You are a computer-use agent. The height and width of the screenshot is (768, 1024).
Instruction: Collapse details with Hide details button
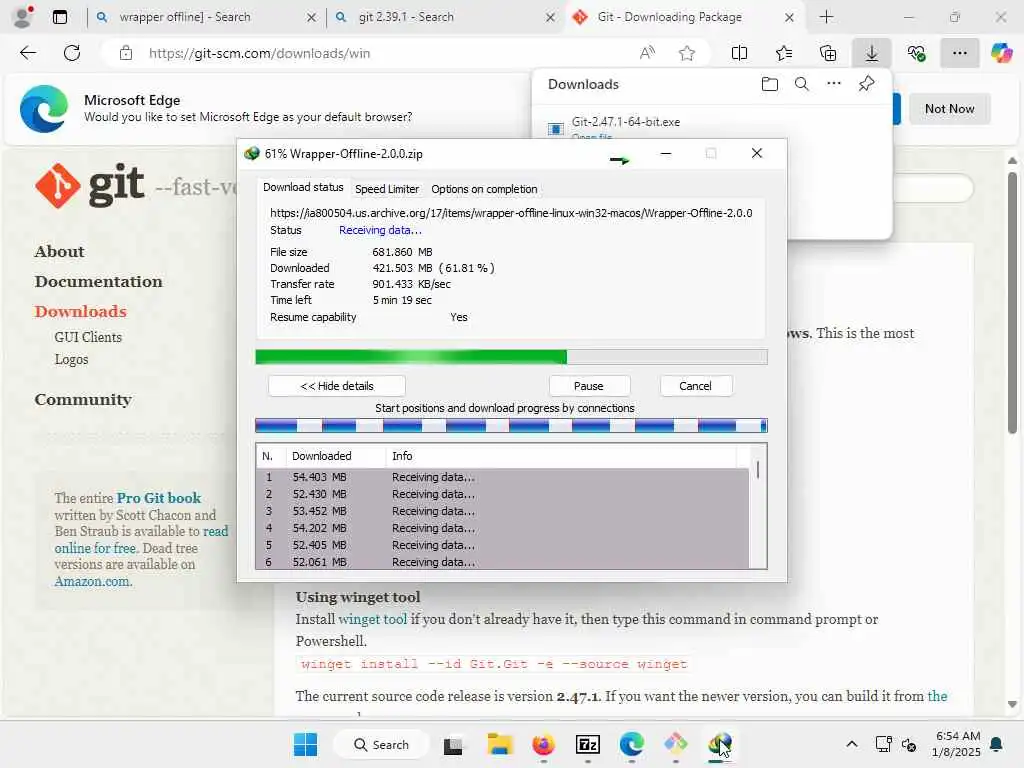click(337, 386)
